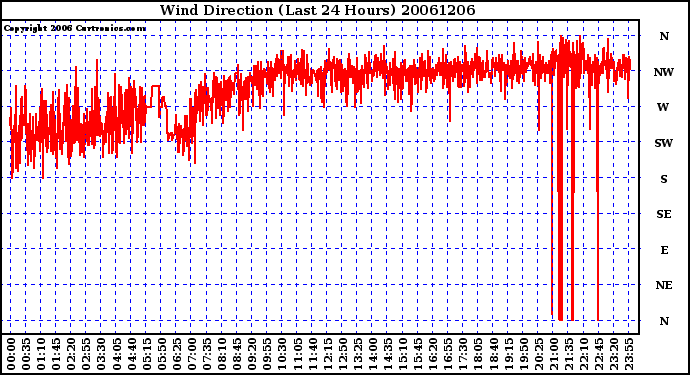Click the 05:15 time axis label
Screen dimensions: 690x375
coord(146,354)
